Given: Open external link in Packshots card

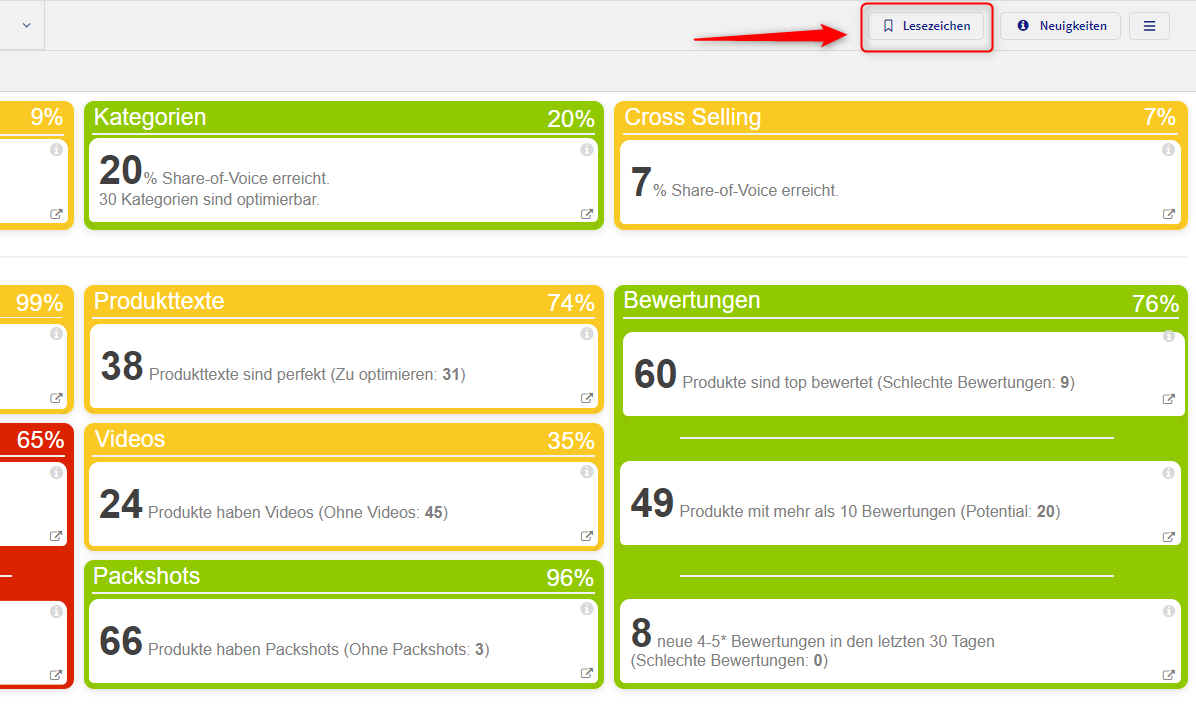Looking at the screenshot, I should click(x=587, y=673).
